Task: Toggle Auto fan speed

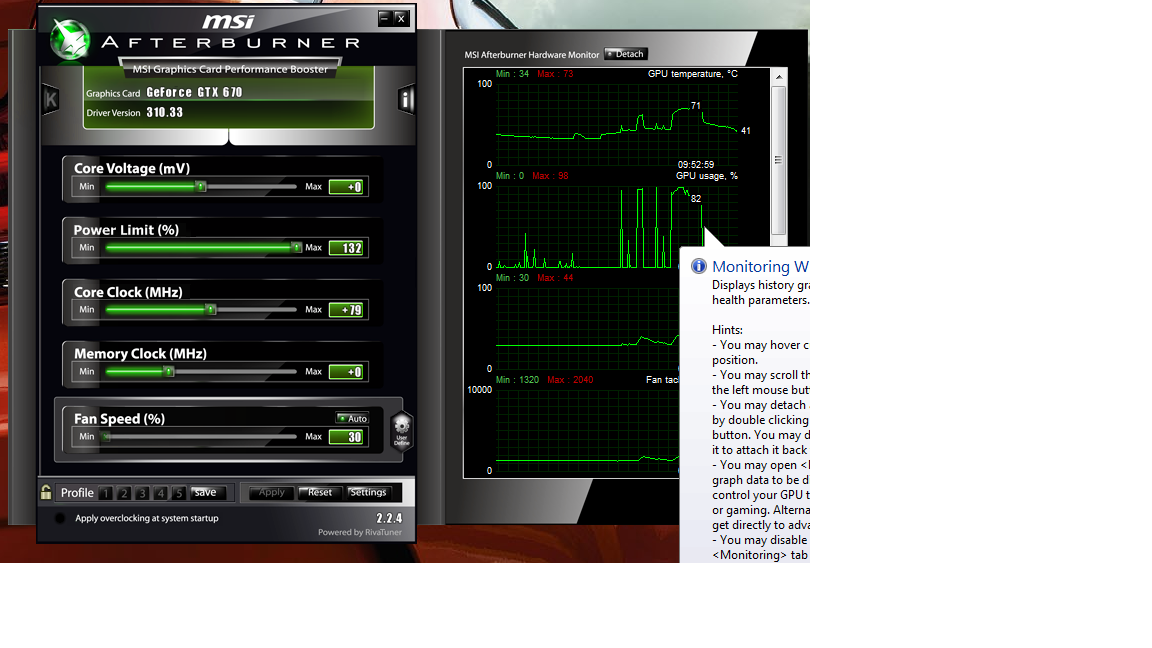Action: (x=352, y=418)
